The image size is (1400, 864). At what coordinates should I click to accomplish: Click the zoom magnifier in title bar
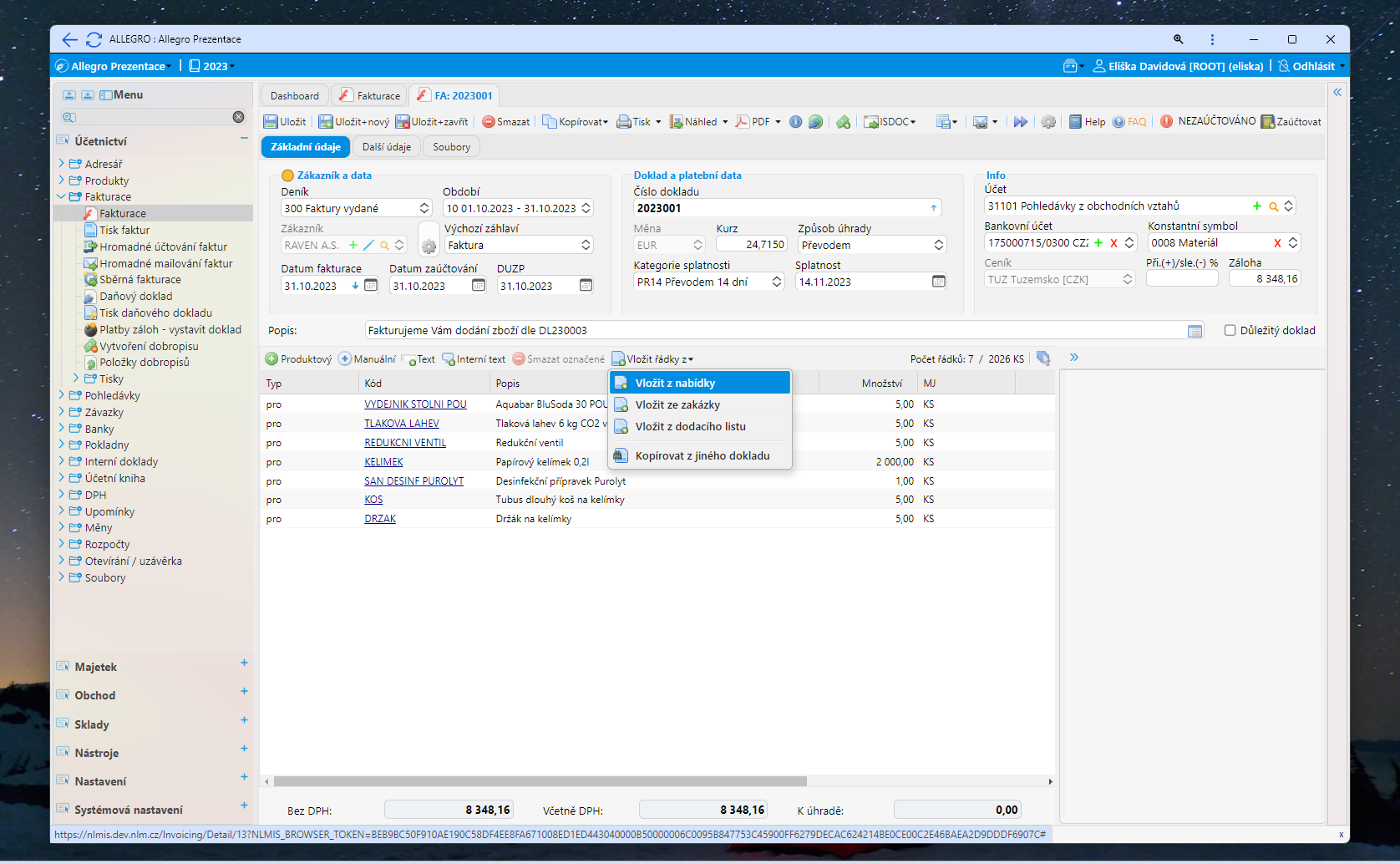click(x=1178, y=39)
